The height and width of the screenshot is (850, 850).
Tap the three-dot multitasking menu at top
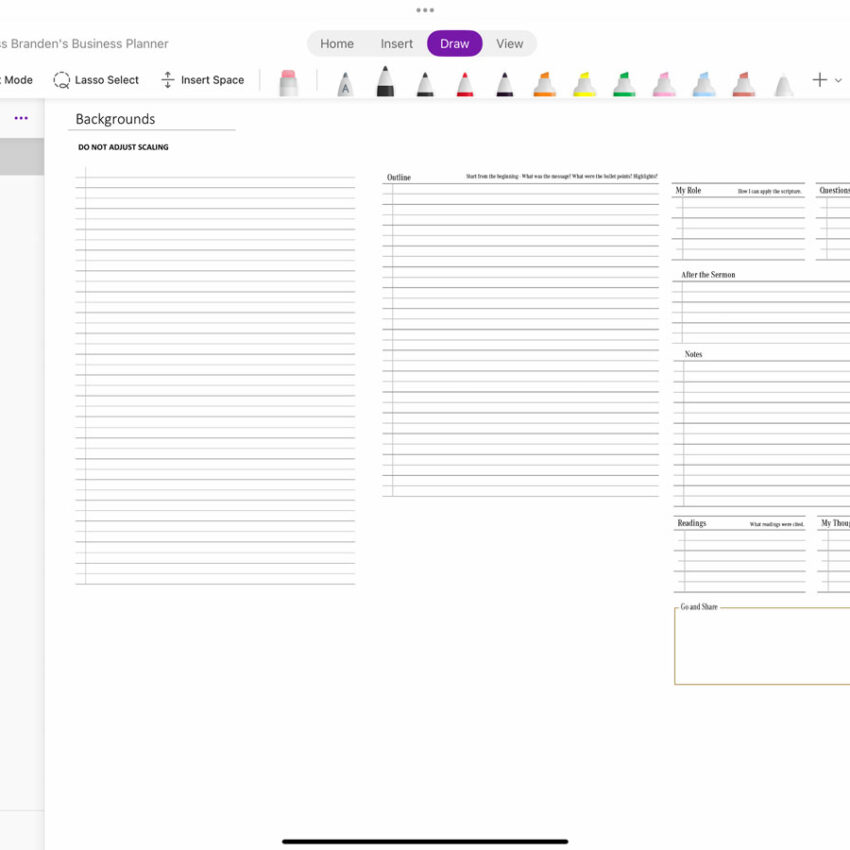[425, 10]
